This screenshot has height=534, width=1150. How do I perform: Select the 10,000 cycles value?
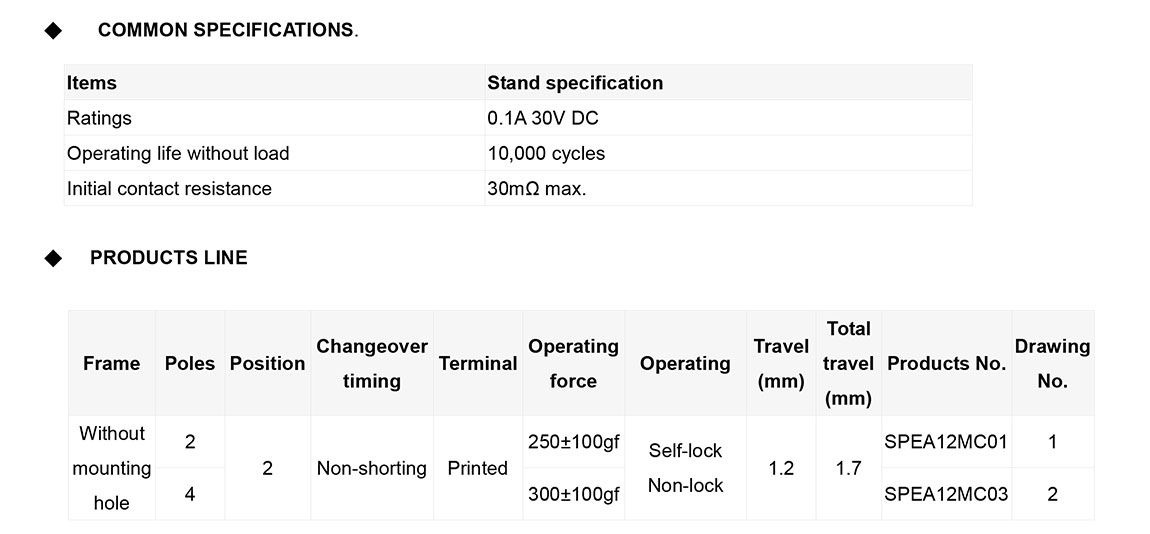click(x=546, y=153)
